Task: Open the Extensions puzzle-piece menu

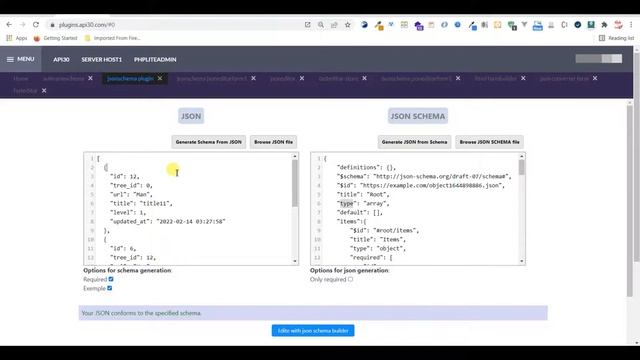Action: (604, 25)
